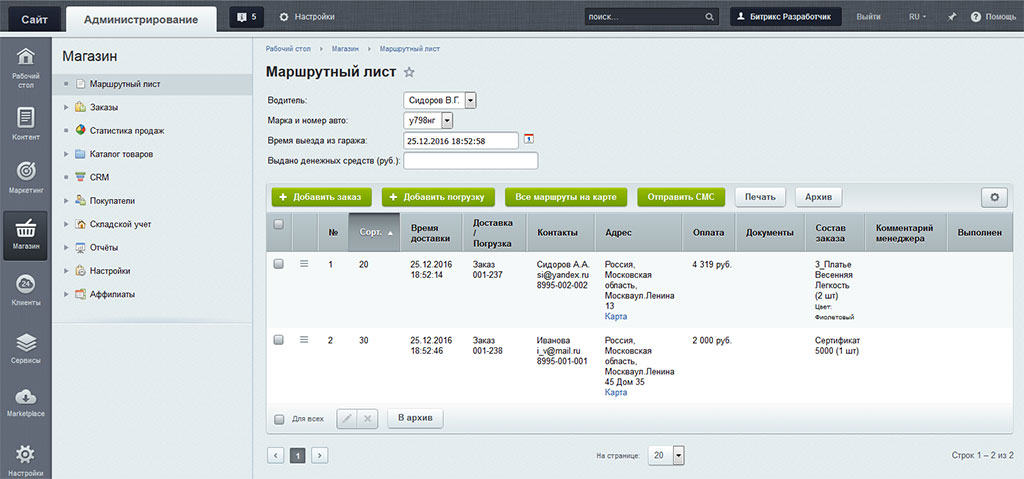
Task: Click the notifications icon with counter 5
Action: click(245, 17)
